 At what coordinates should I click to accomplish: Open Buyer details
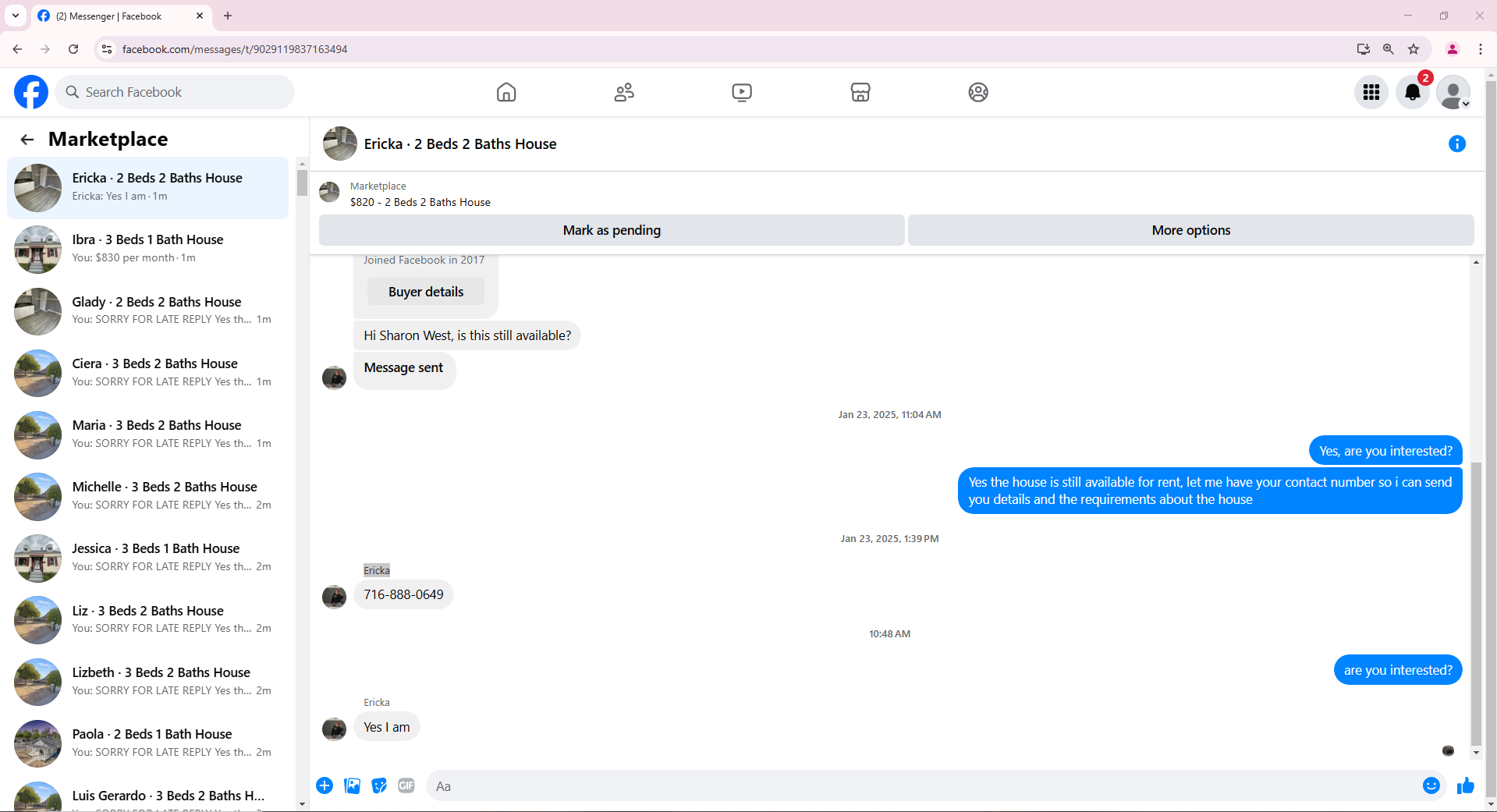[x=426, y=292]
